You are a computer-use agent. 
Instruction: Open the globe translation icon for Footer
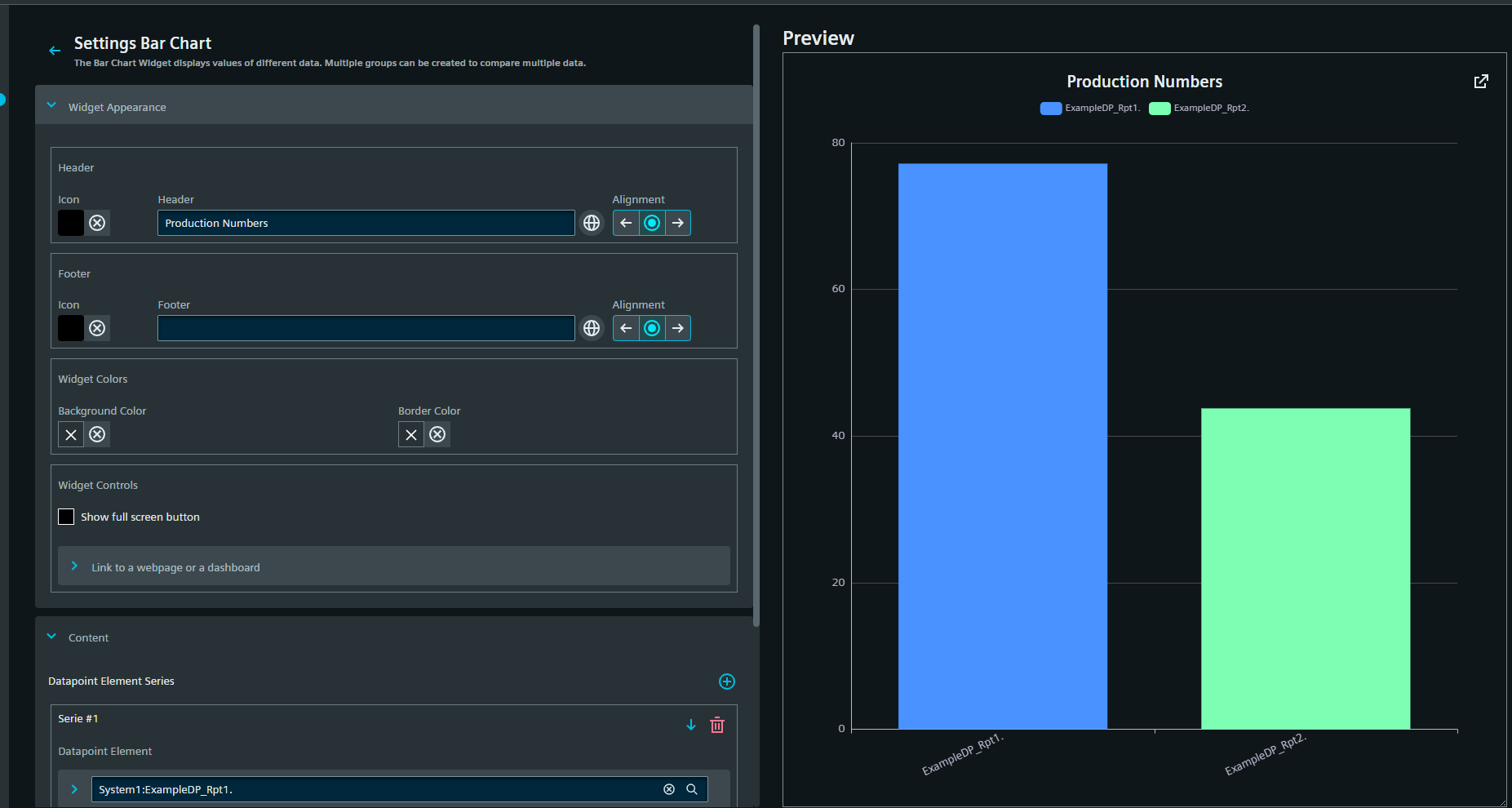[592, 328]
